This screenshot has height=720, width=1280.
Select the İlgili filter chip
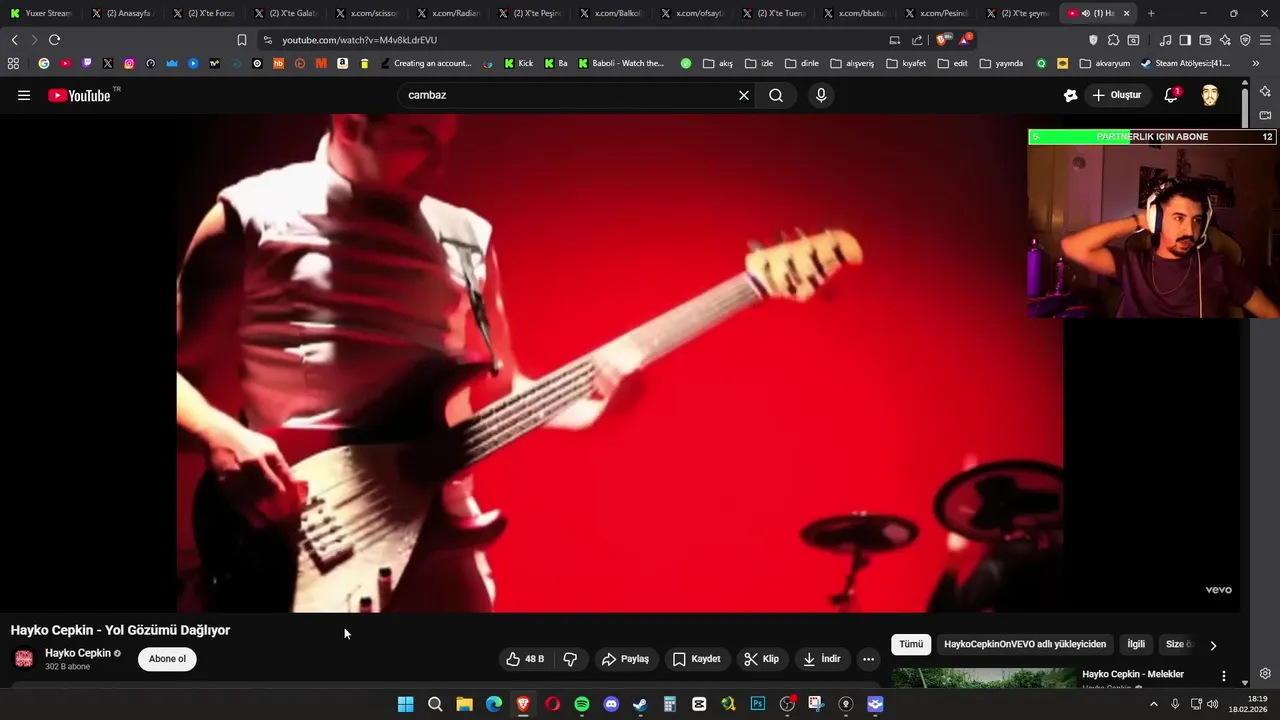coord(1136,644)
